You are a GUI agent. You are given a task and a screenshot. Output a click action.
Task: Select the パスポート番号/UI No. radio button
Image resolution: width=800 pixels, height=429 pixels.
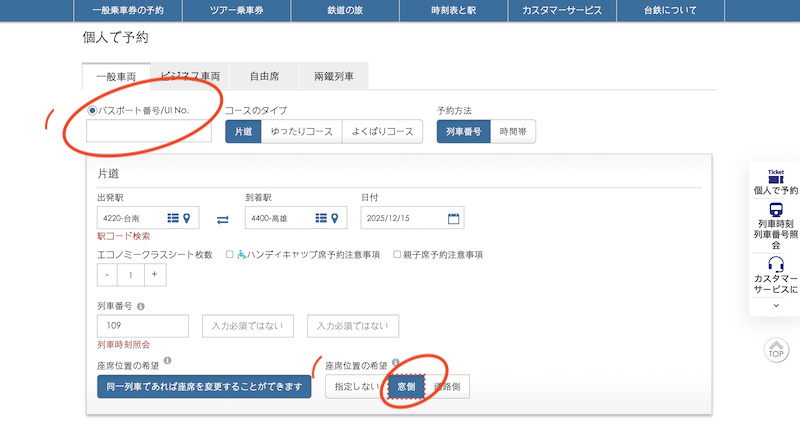[x=93, y=111]
